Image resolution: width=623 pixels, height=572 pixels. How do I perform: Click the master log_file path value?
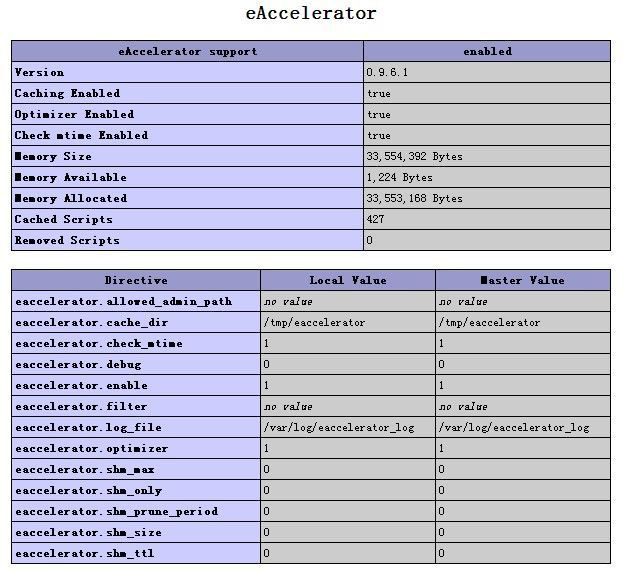point(513,428)
